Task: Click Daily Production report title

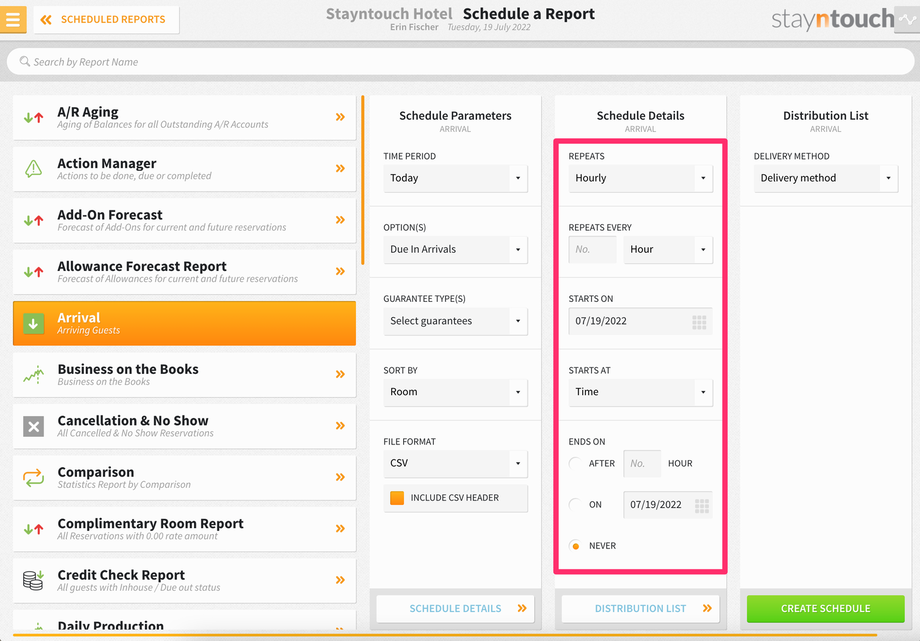Action: point(110,626)
